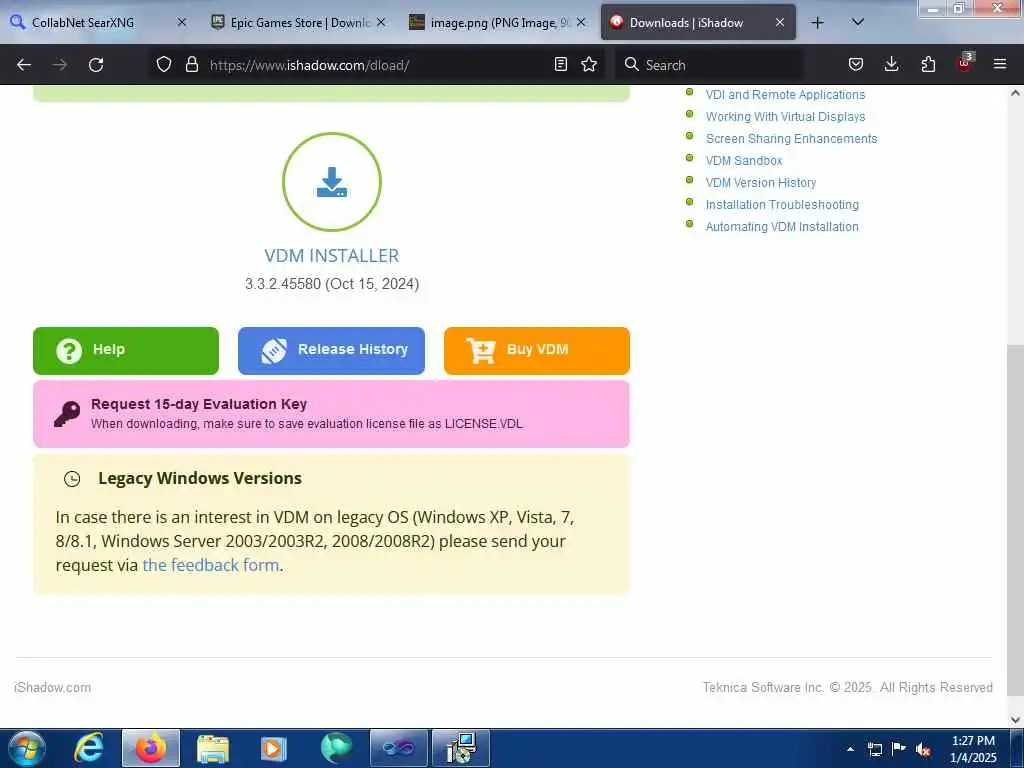Launch Internet Explorer from taskbar
Viewport: 1024px width, 768px height.
pos(88,748)
